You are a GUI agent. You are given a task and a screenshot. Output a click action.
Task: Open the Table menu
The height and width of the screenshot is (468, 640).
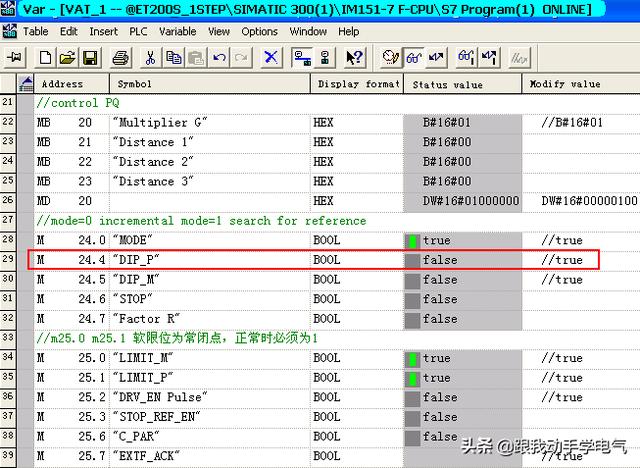tap(36, 31)
